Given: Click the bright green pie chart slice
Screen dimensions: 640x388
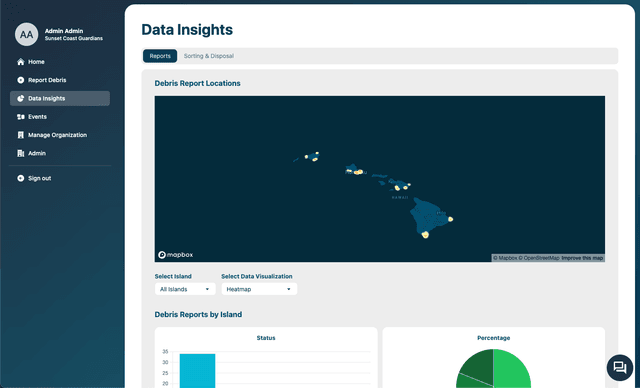Looking at the screenshot, I should pyautogui.click(x=512, y=368).
